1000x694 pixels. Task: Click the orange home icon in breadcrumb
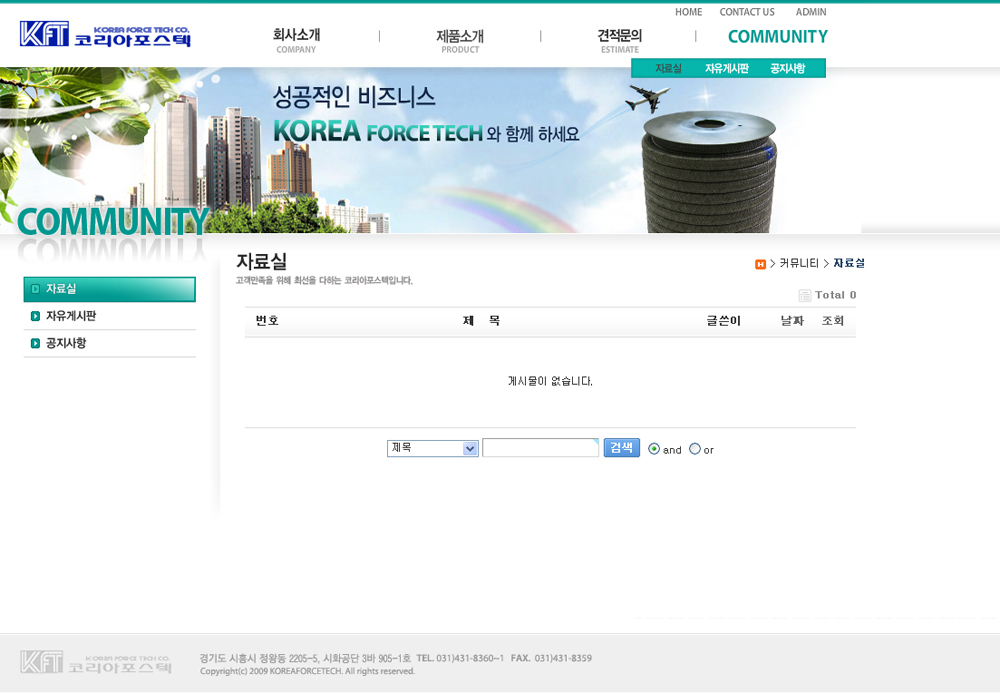(x=760, y=264)
